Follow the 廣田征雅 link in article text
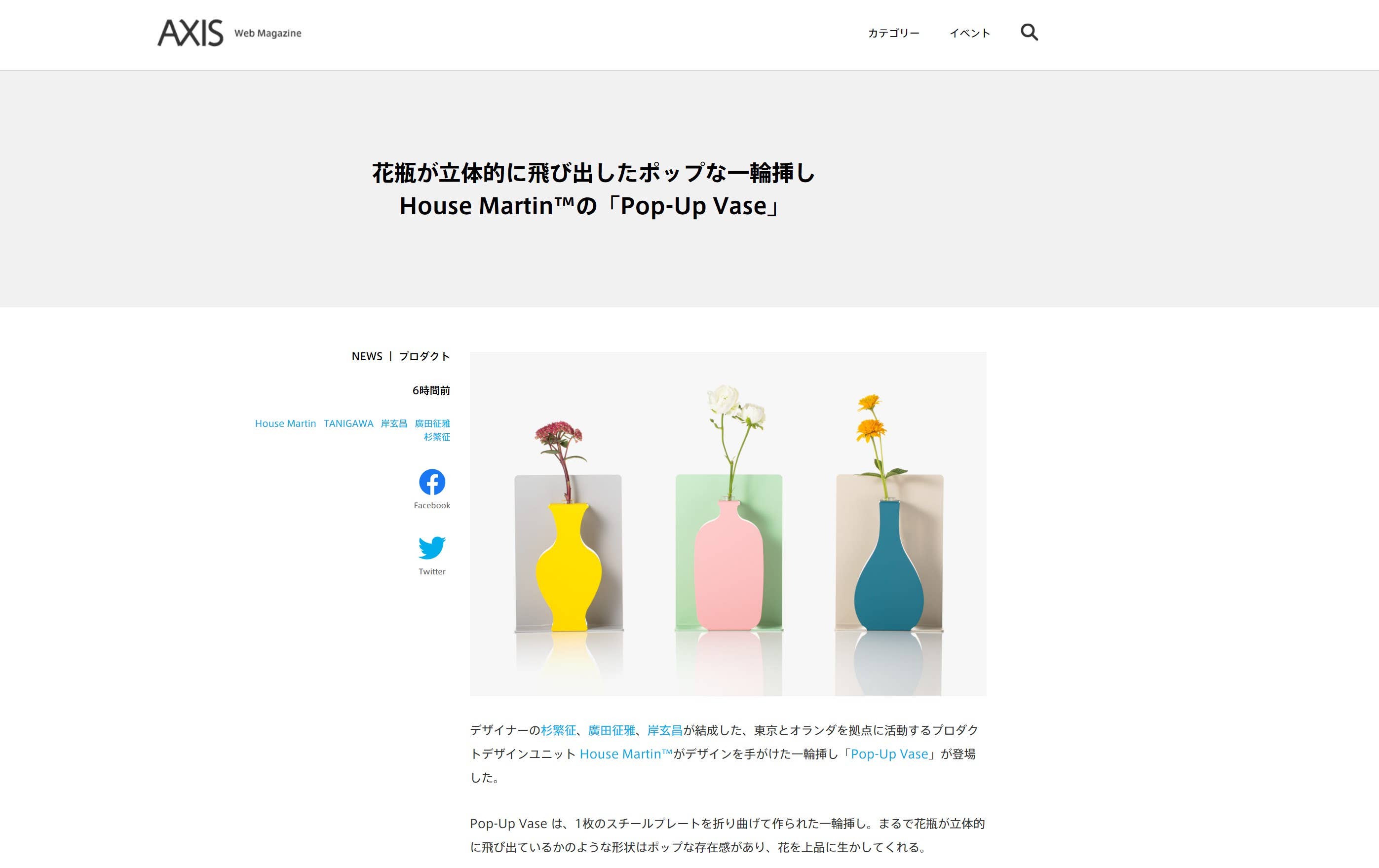Screen dimensions: 1379x868 pos(612,730)
